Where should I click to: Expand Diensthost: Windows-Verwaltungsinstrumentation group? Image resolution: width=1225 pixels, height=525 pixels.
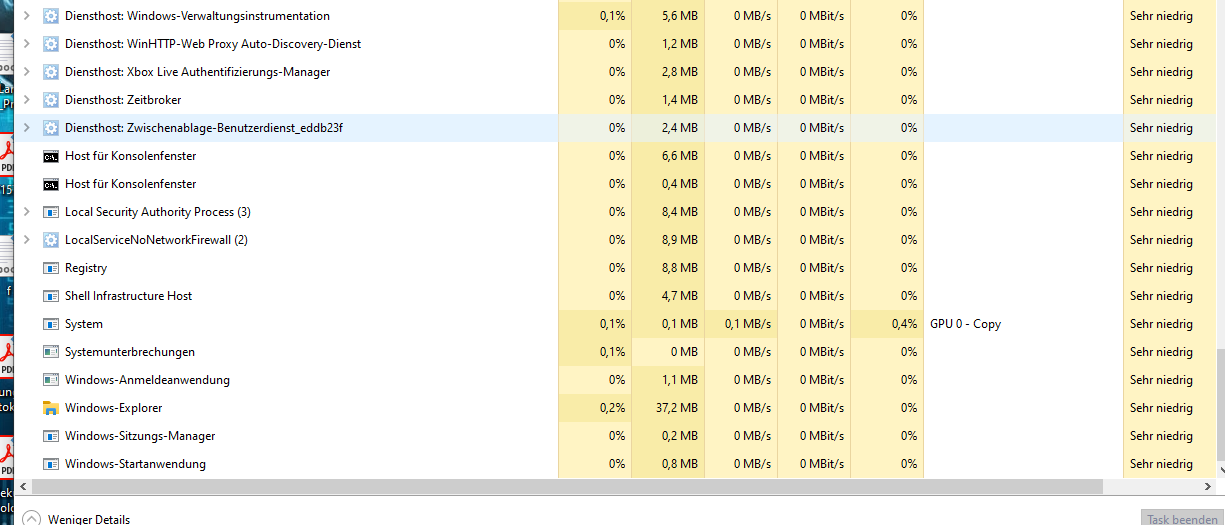pyautogui.click(x=25, y=16)
